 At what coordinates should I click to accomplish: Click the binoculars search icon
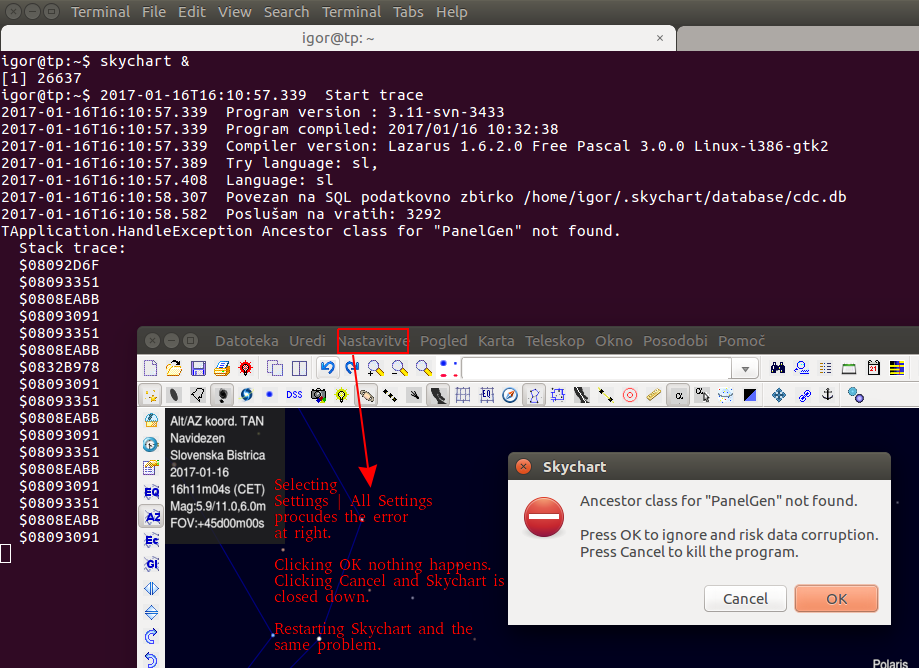(778, 368)
